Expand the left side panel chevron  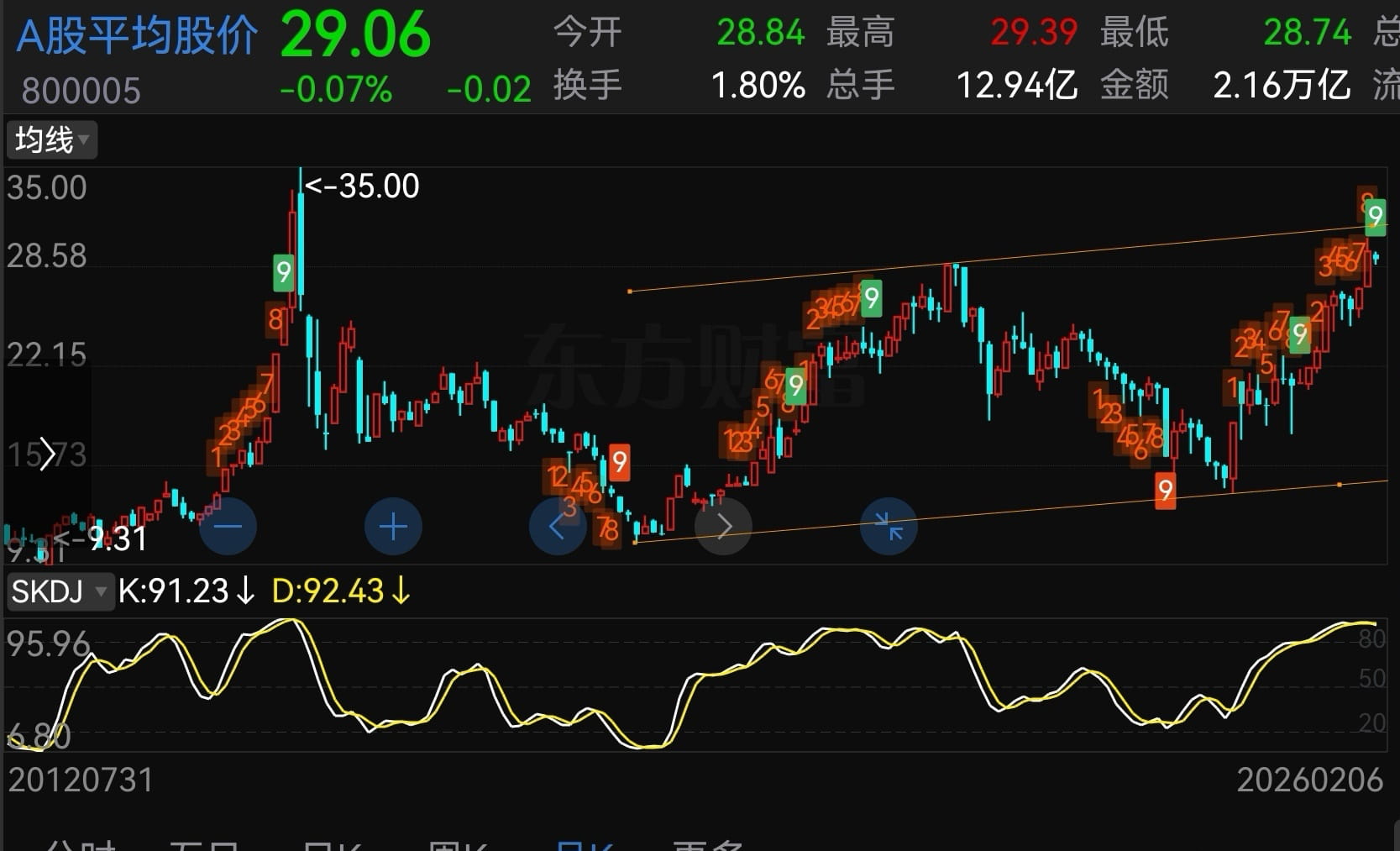46,454
